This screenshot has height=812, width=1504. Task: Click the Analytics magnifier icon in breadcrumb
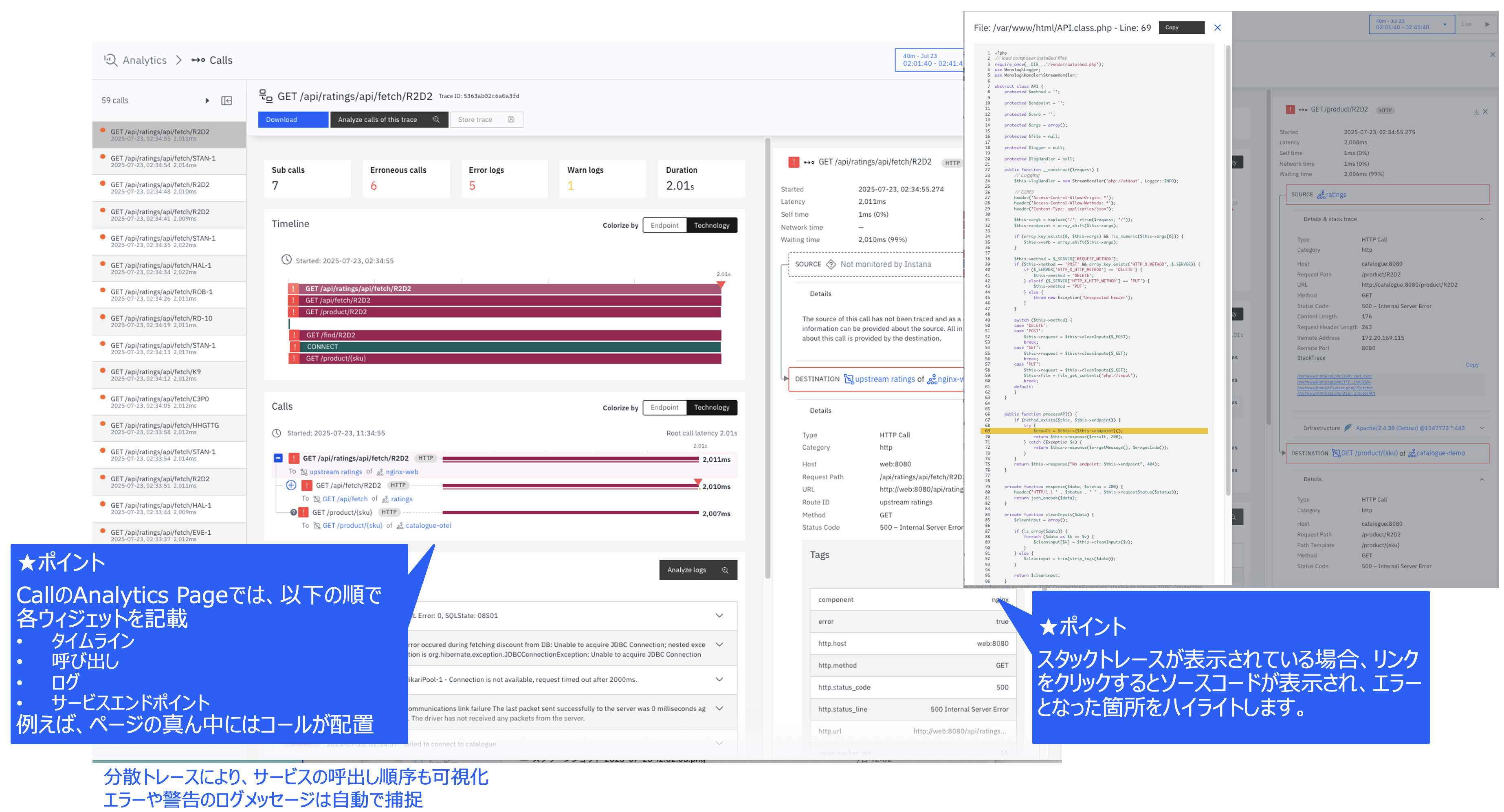(110, 59)
